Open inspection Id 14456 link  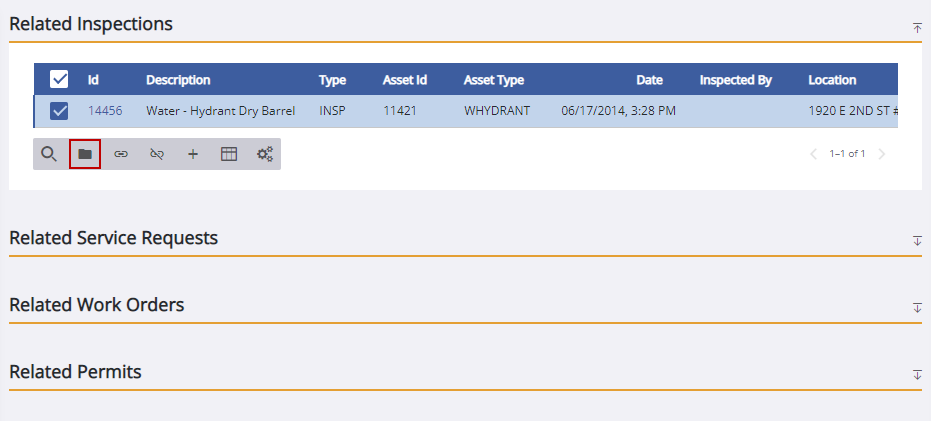pyautogui.click(x=105, y=111)
